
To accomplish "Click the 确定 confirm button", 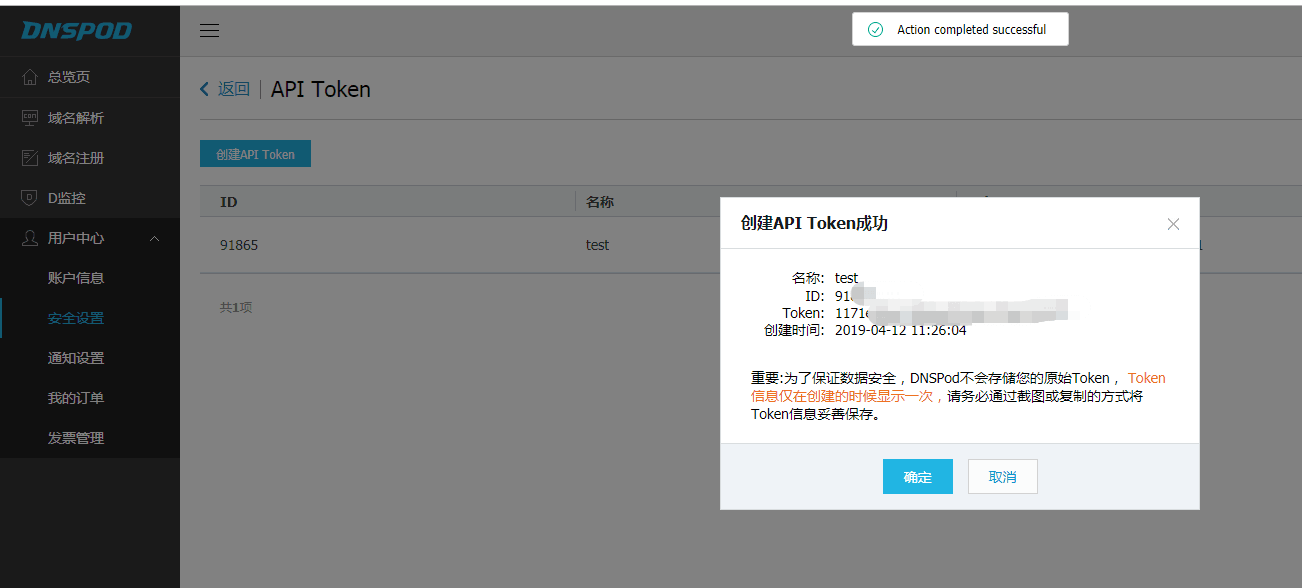I will coord(918,477).
